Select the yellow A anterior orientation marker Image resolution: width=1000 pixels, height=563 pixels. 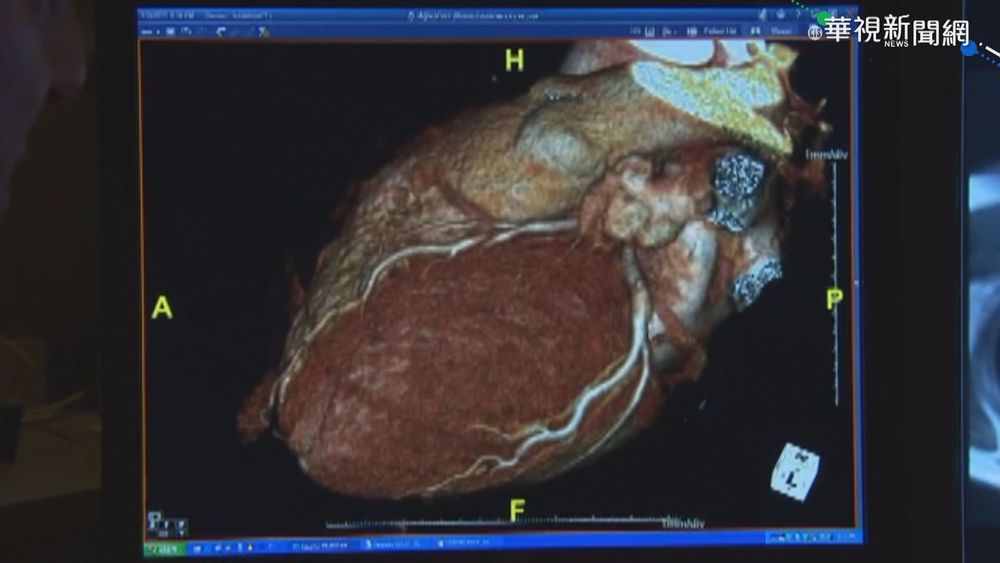(161, 308)
